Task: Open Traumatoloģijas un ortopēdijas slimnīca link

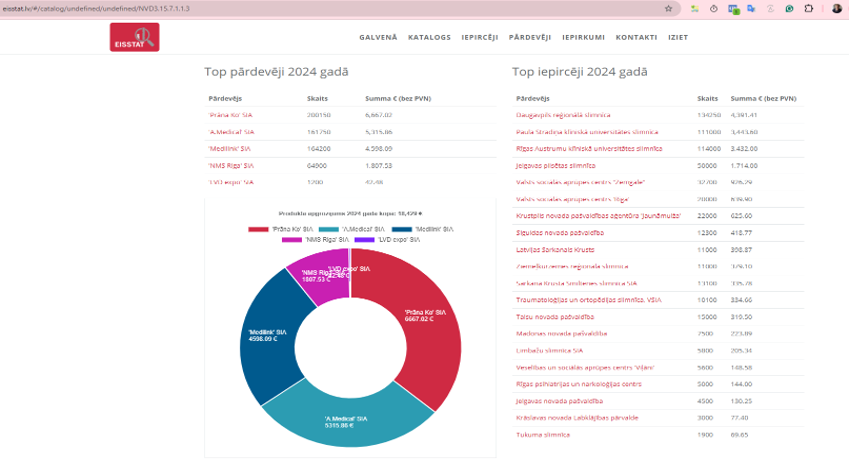Action: tap(589, 300)
